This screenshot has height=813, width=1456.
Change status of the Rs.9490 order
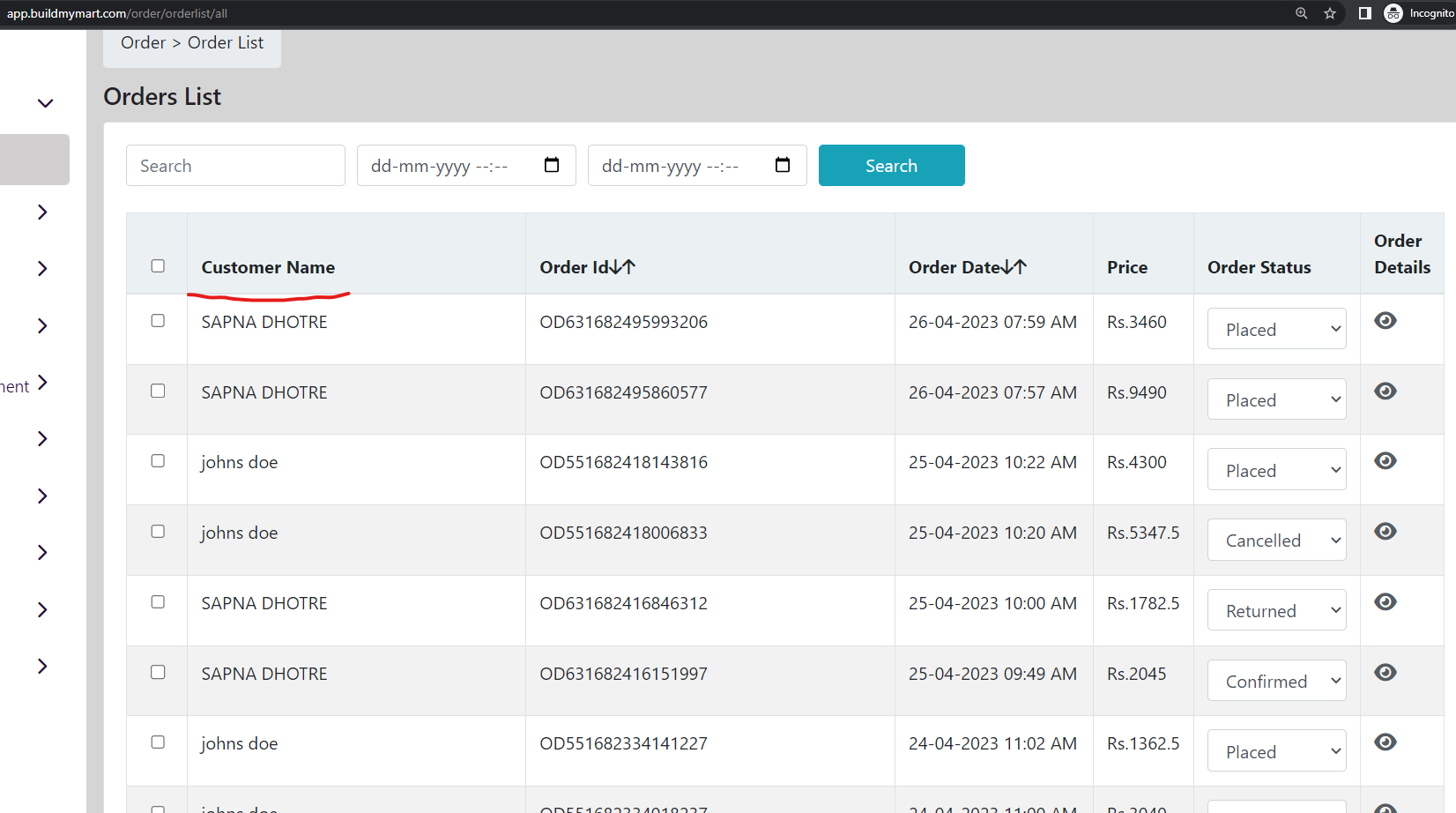point(1276,399)
